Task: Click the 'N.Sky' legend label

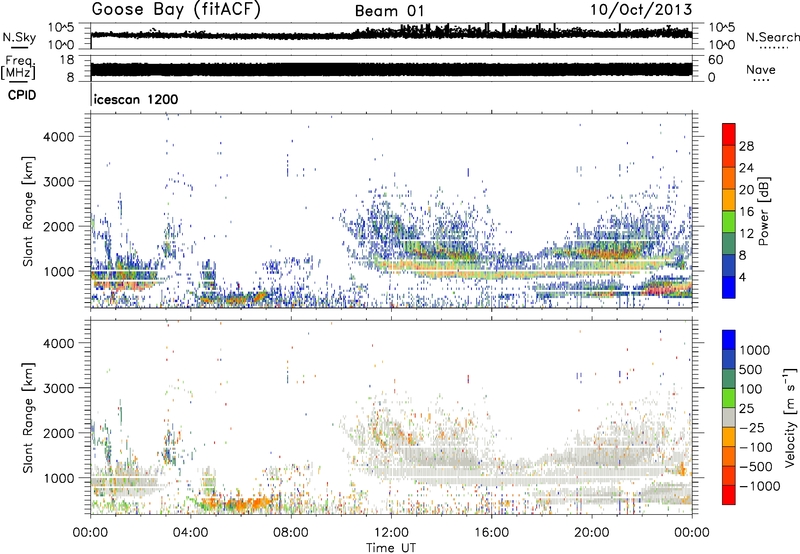Action: point(19,37)
